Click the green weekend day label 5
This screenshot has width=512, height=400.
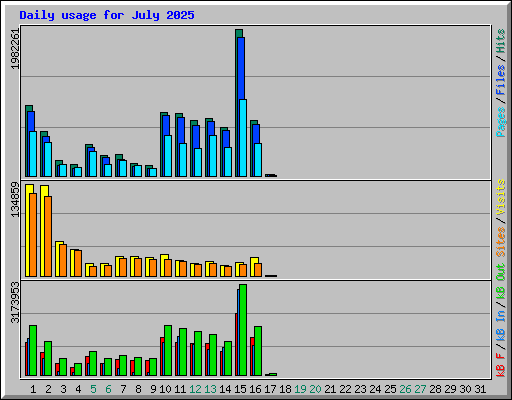[93, 389]
